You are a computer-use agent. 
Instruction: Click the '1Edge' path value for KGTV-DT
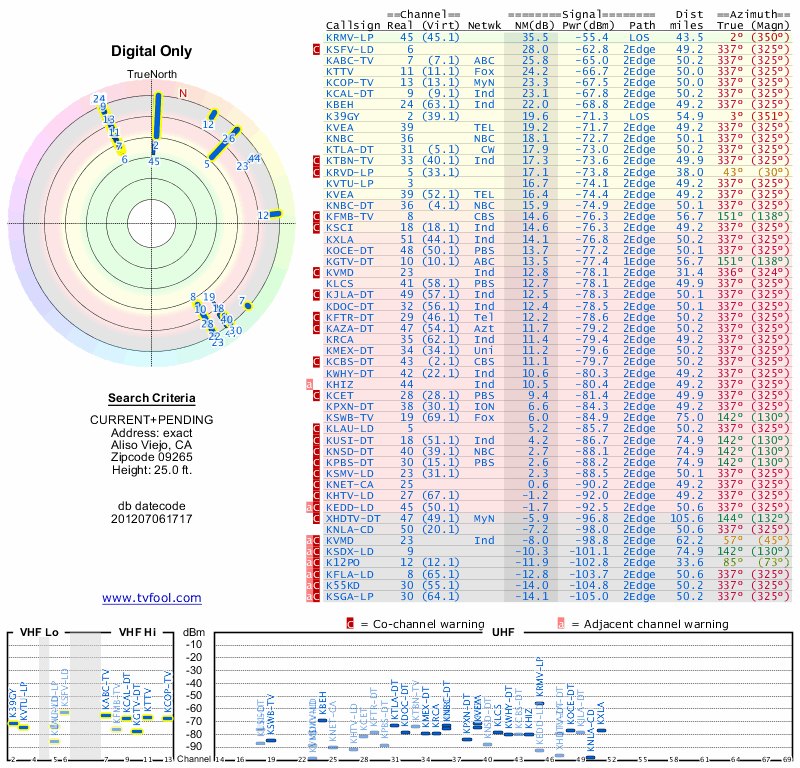(639, 262)
